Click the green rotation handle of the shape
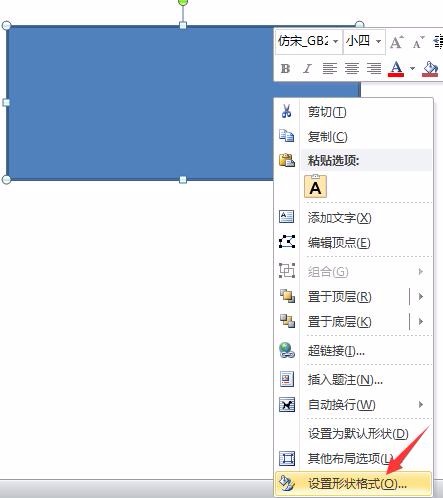This screenshot has height=498, width=443. pyautogui.click(x=183, y=2)
